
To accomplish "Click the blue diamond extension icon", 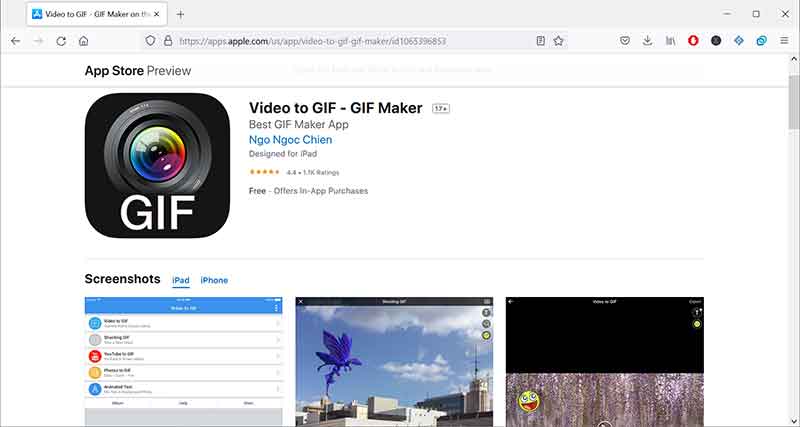I will [739, 41].
